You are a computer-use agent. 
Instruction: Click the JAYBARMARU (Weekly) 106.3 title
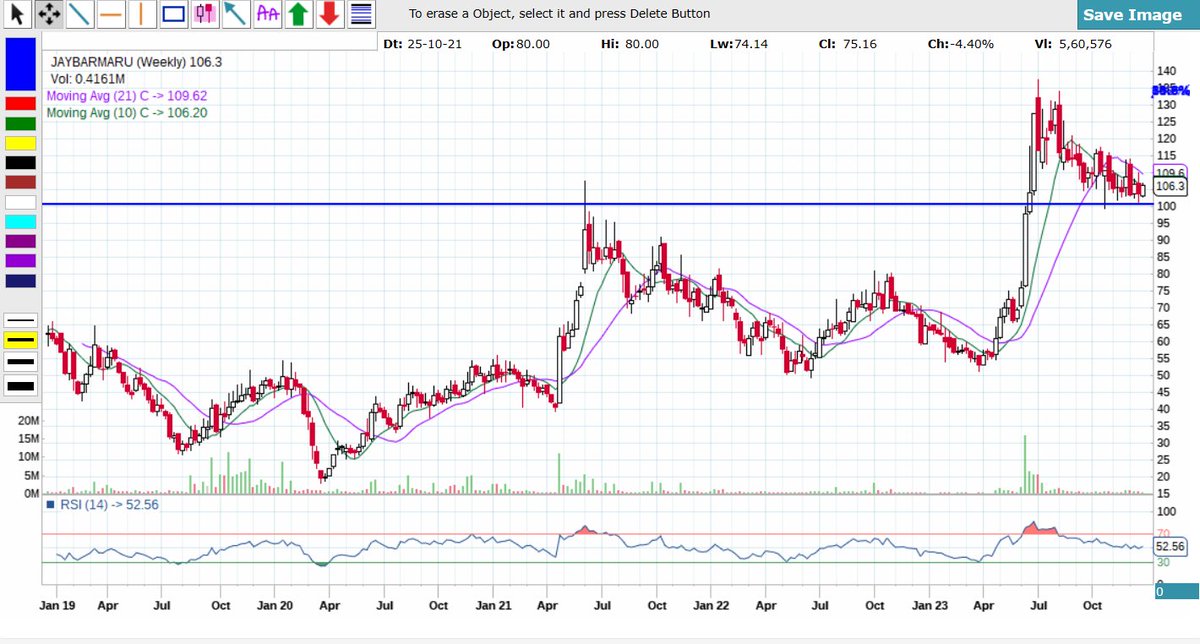pos(136,61)
